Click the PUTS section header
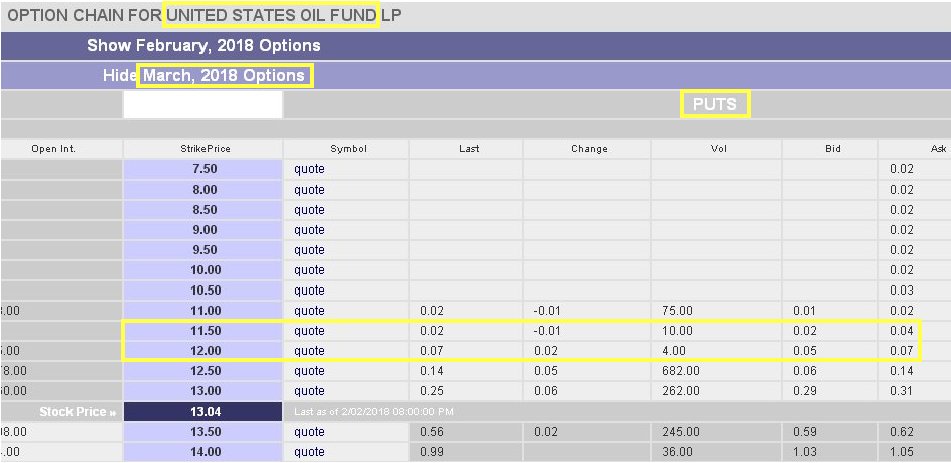Screen dimensions: 951x463 [715, 104]
